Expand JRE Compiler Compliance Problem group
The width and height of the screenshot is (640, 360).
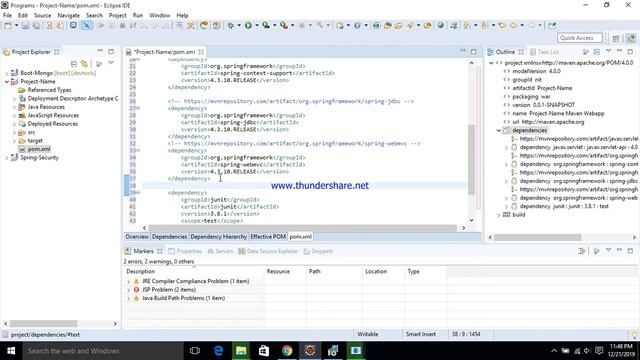tap(129, 281)
